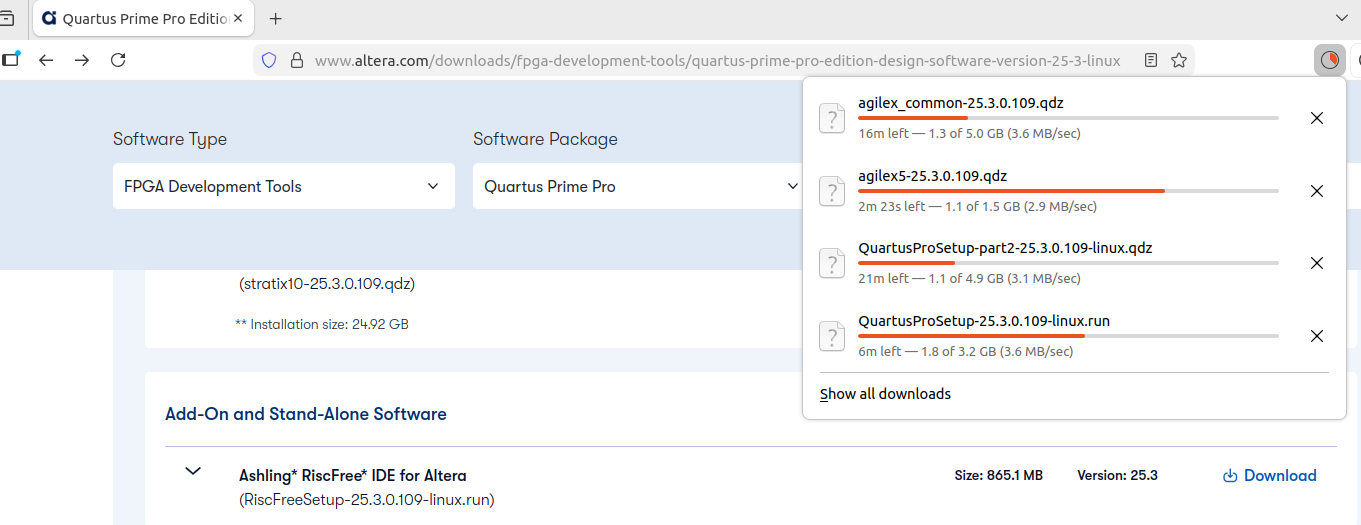
Task: Go back to previous page
Action: coord(46,60)
